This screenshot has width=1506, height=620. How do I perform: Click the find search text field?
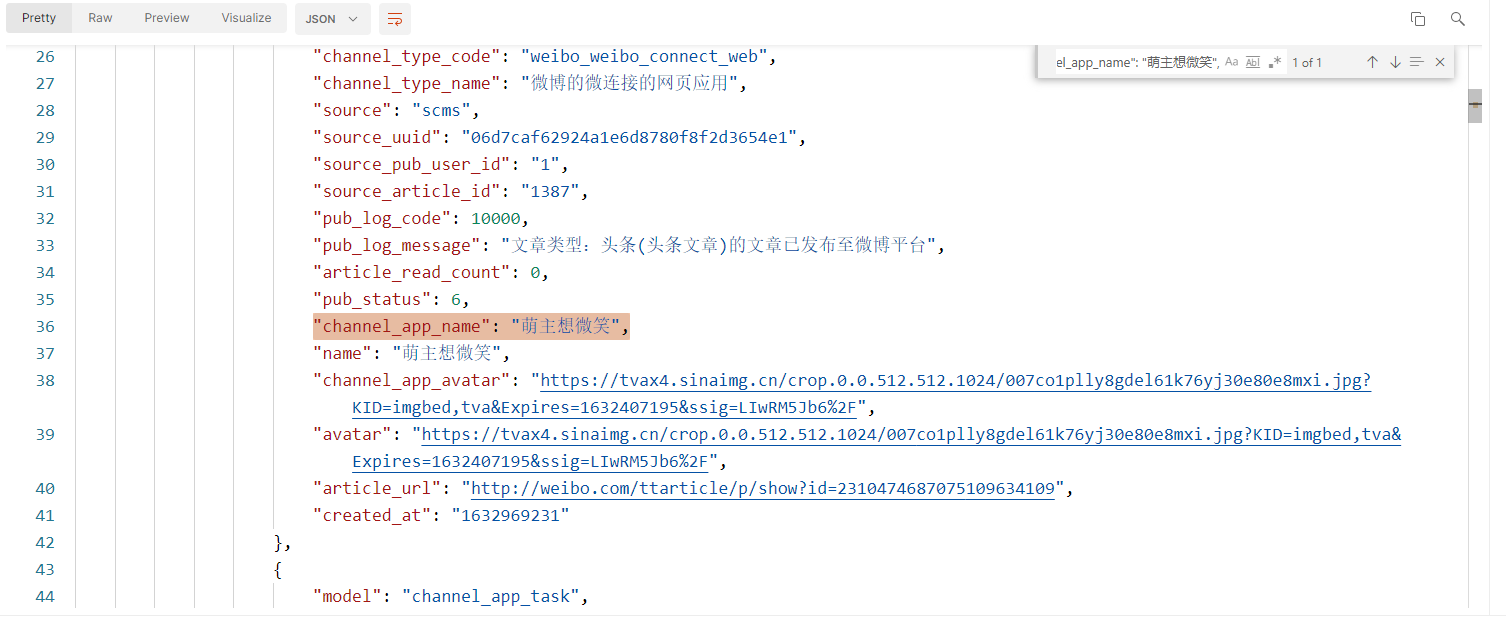(x=1136, y=62)
